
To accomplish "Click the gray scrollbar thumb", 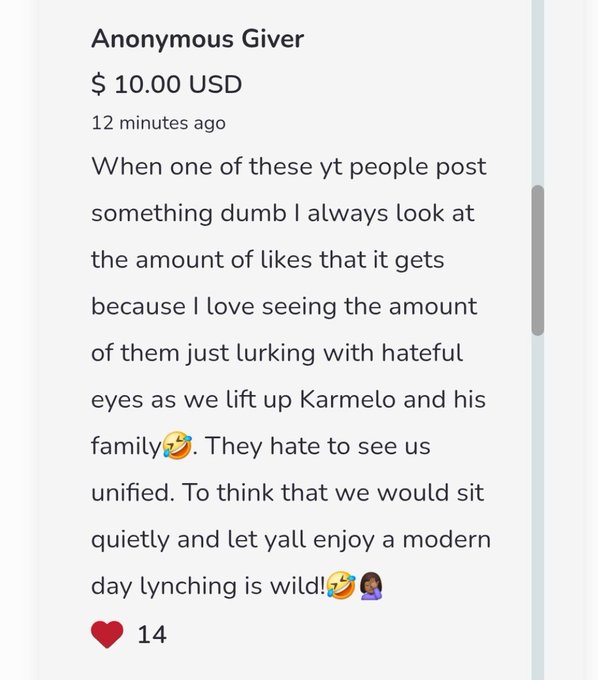I will 538,260.
